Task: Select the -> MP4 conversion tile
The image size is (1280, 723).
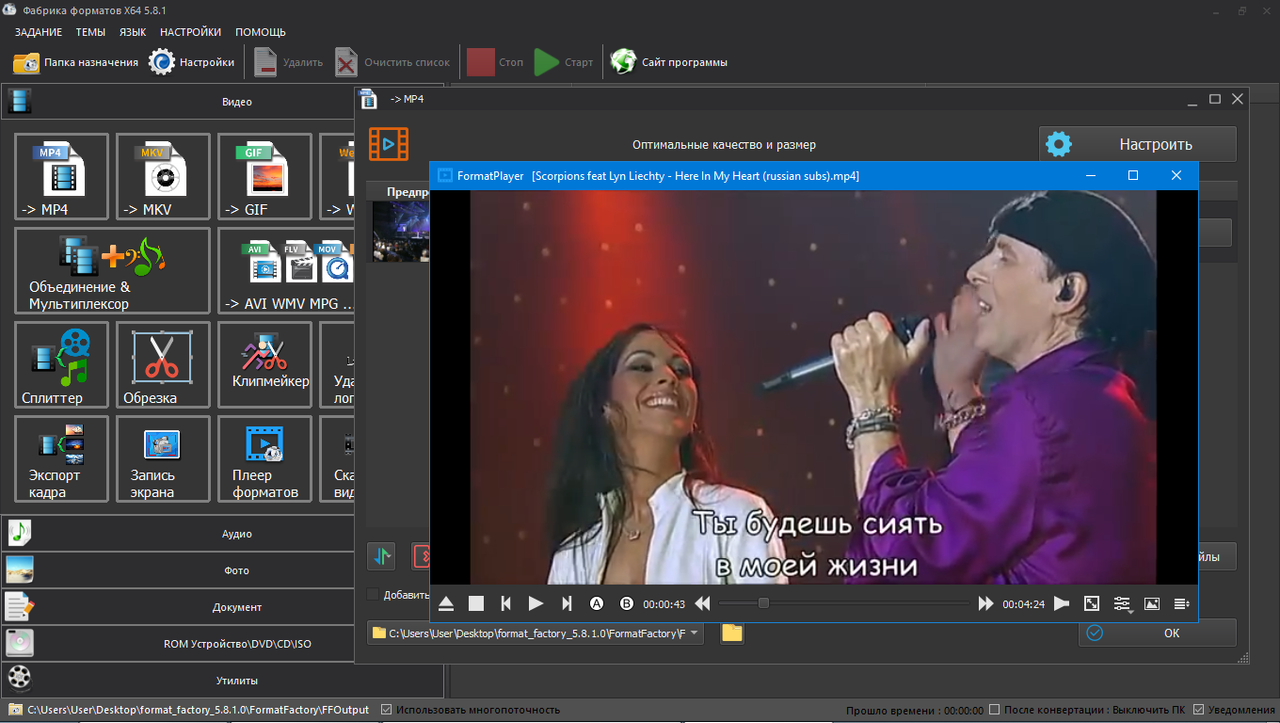Action: coord(61,176)
